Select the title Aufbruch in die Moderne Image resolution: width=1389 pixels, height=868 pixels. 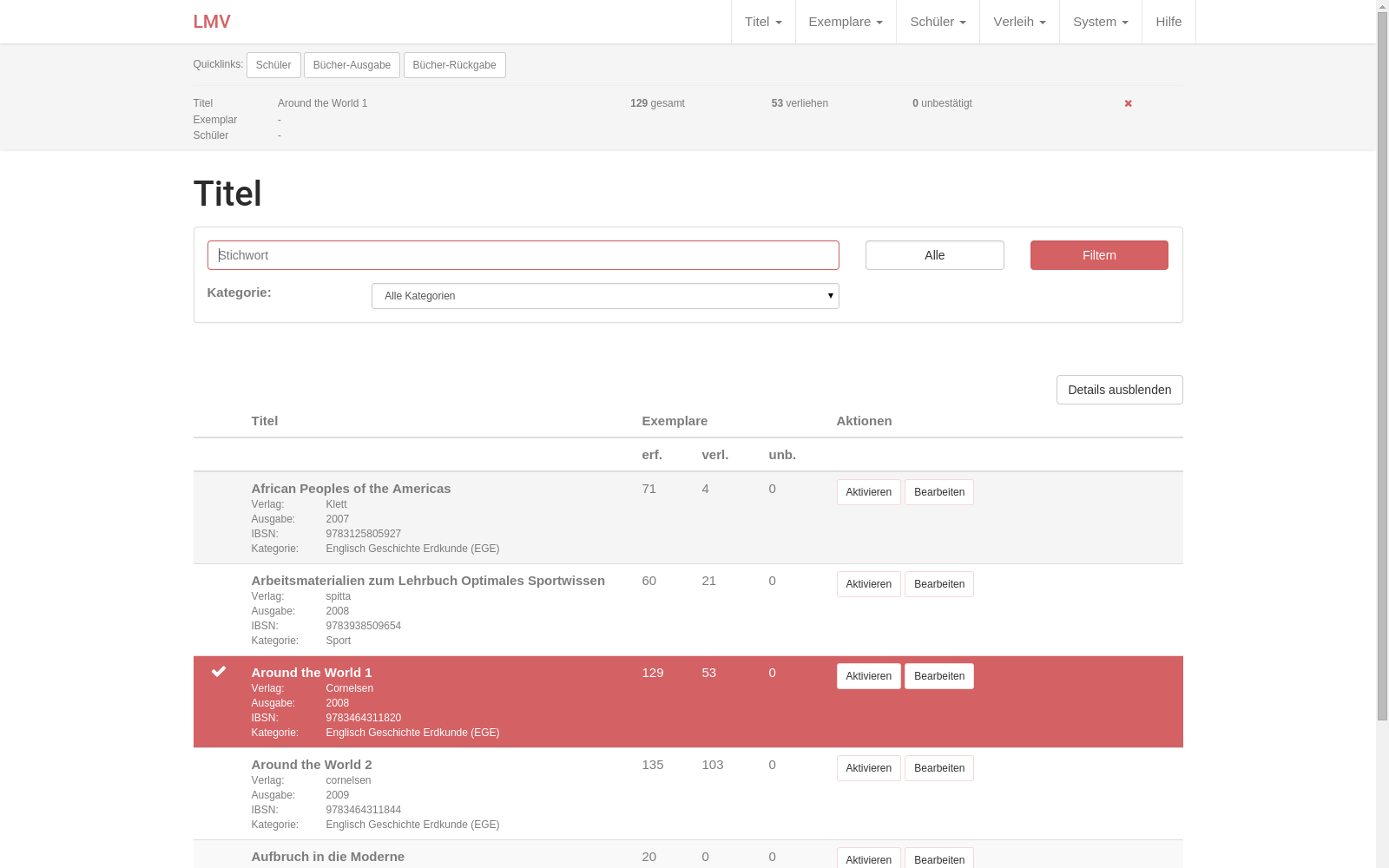[x=328, y=857]
